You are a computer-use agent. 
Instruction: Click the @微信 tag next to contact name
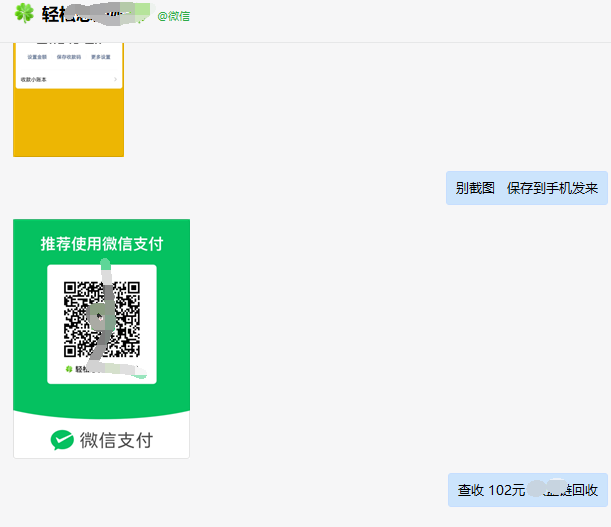point(173,16)
